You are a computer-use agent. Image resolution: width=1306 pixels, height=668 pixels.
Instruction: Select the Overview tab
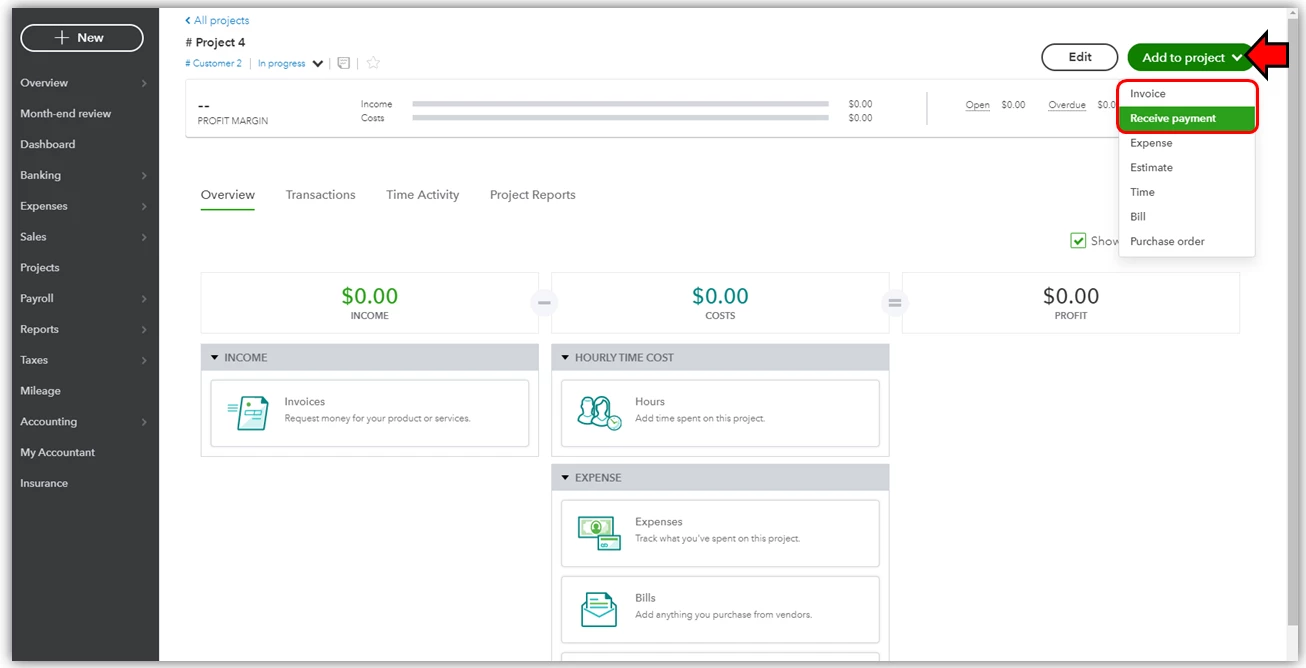[228, 195]
